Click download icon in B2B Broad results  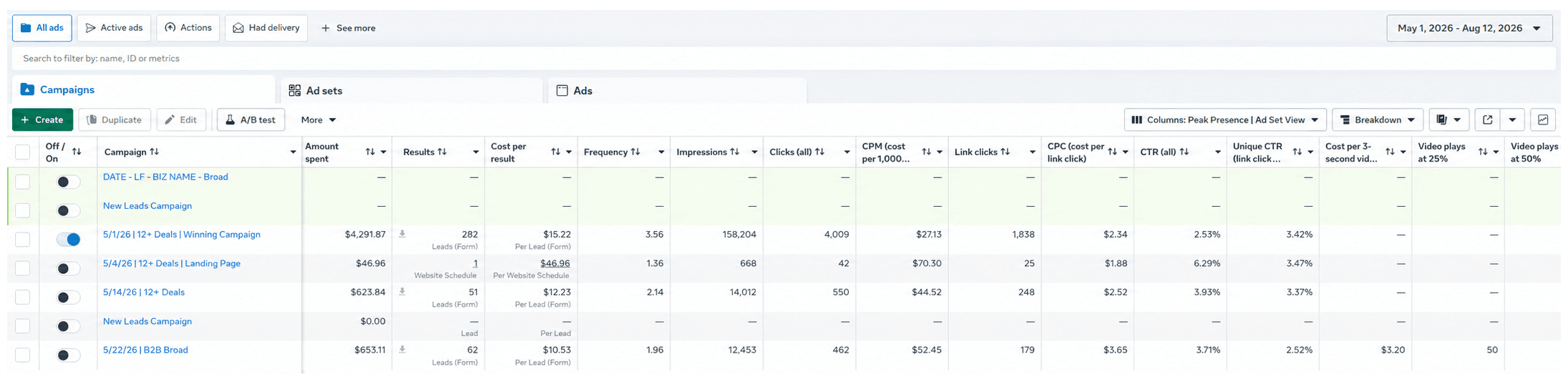click(x=402, y=350)
